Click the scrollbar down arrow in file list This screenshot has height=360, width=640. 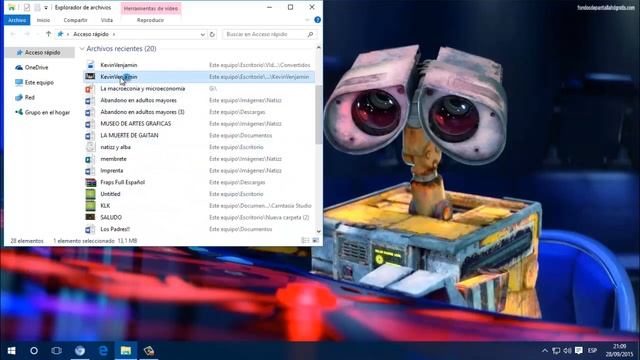[318, 231]
